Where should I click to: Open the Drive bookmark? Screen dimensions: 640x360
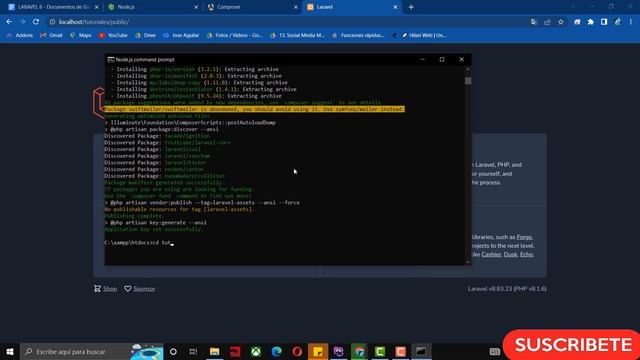coord(145,36)
